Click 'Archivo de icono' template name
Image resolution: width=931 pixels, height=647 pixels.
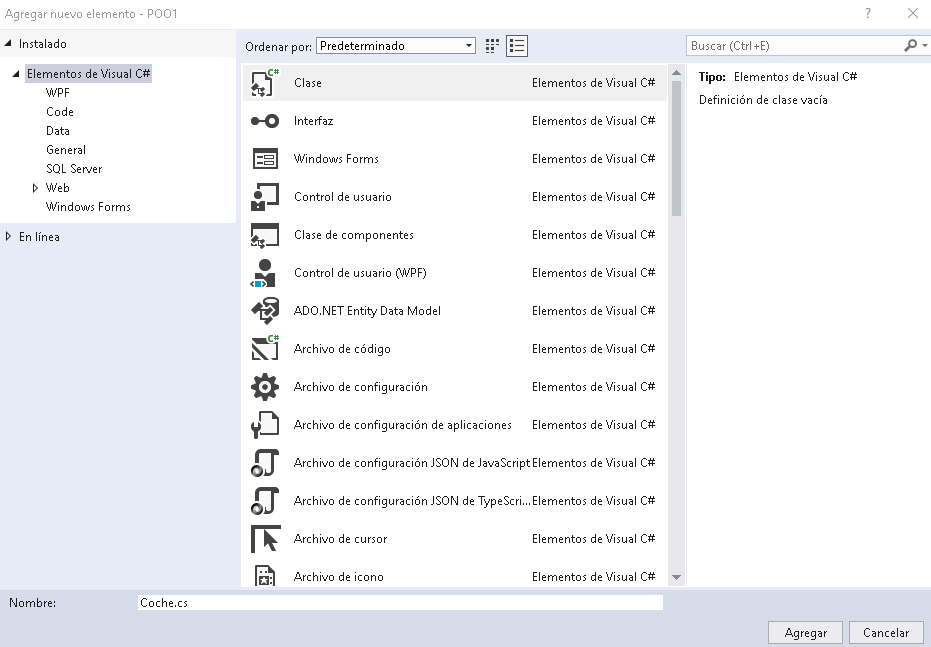(338, 577)
